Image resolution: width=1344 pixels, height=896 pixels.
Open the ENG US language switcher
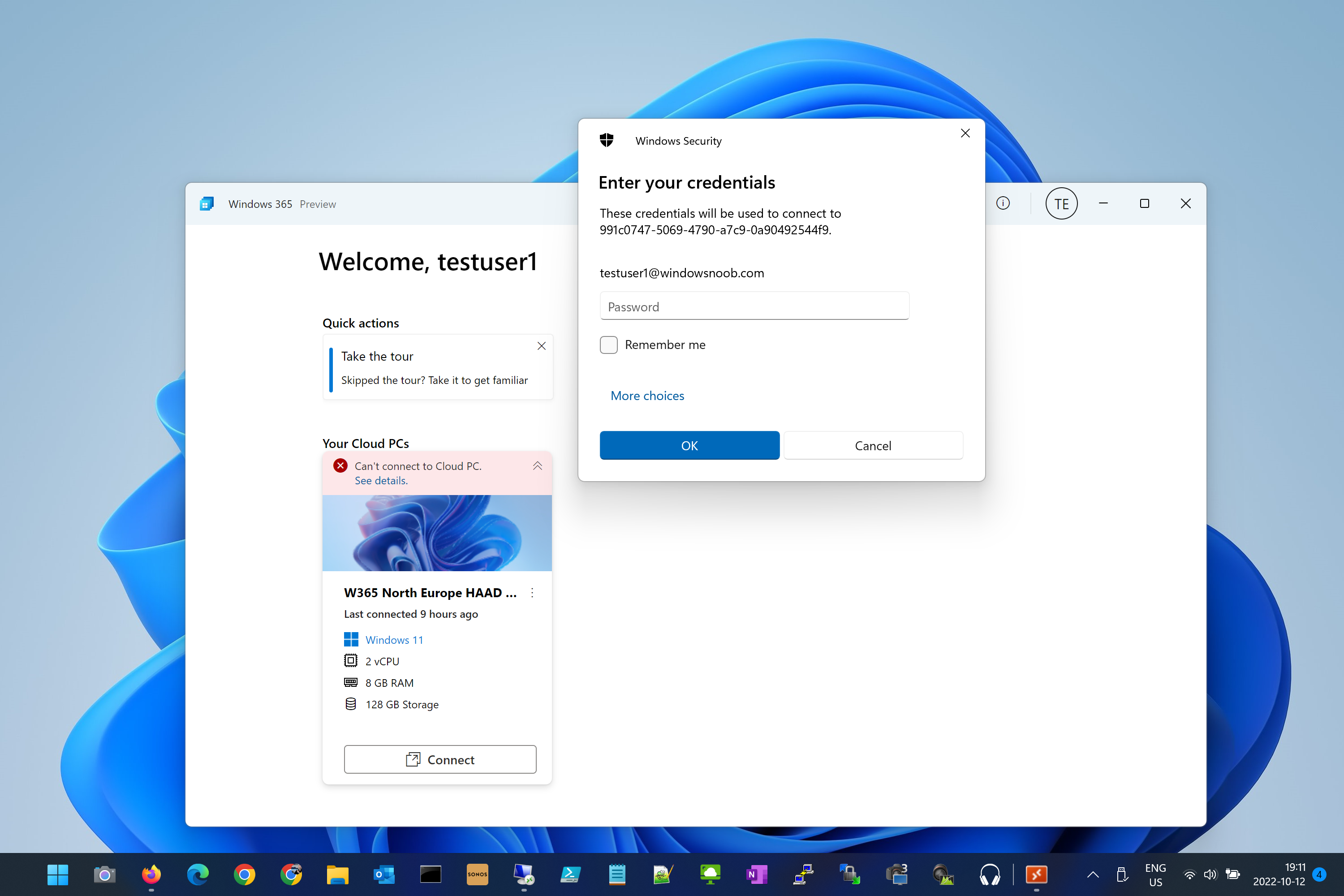click(1155, 874)
